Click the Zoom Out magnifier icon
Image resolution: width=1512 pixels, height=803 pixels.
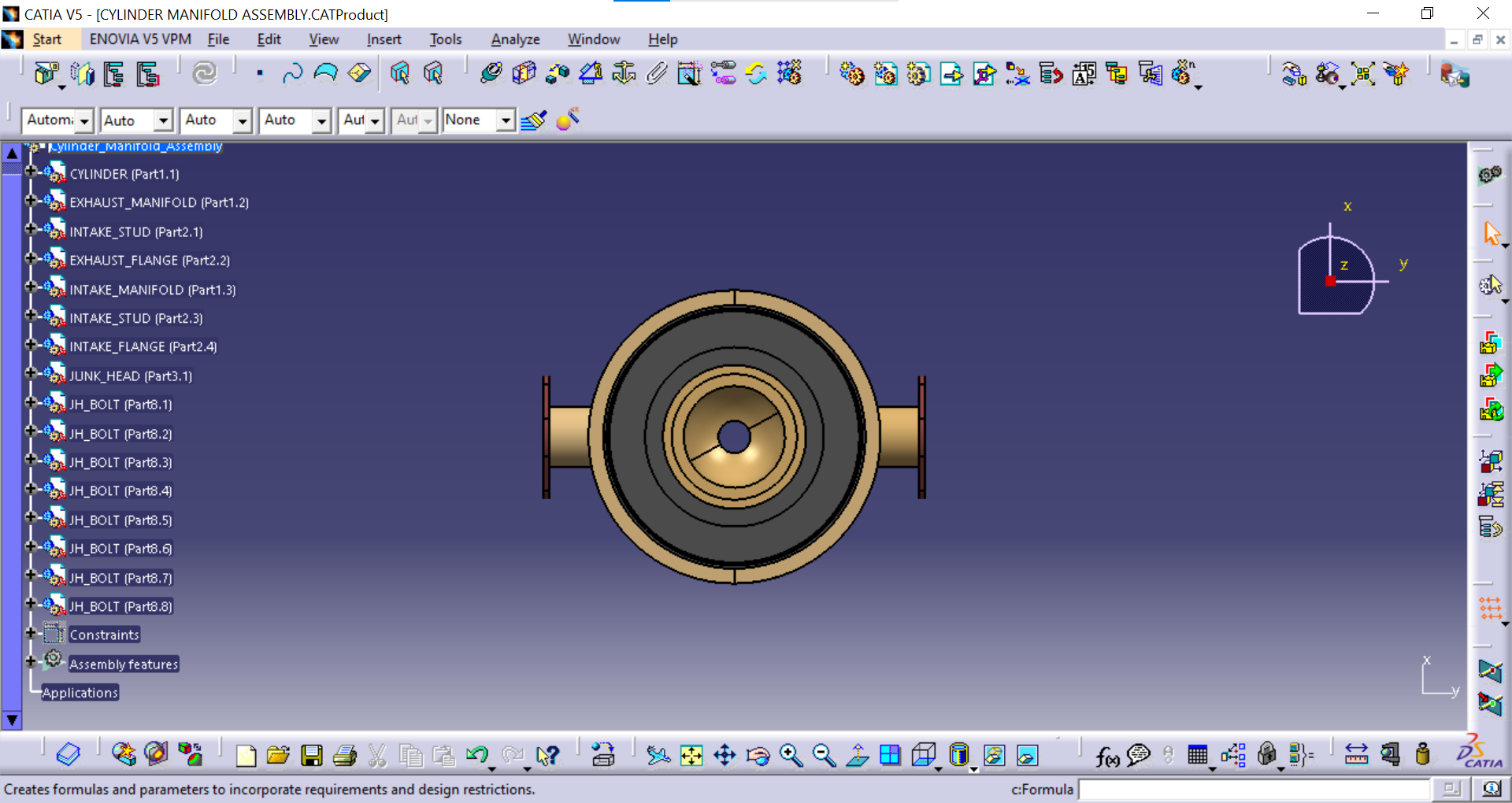pos(824,756)
